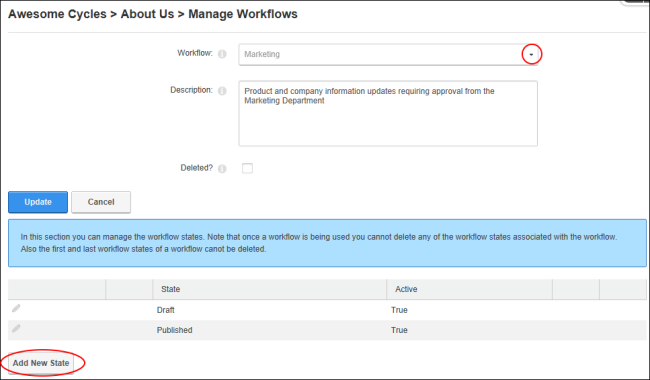Edit the Draft state via pencil icon
The height and width of the screenshot is (380, 650).
tap(16, 308)
